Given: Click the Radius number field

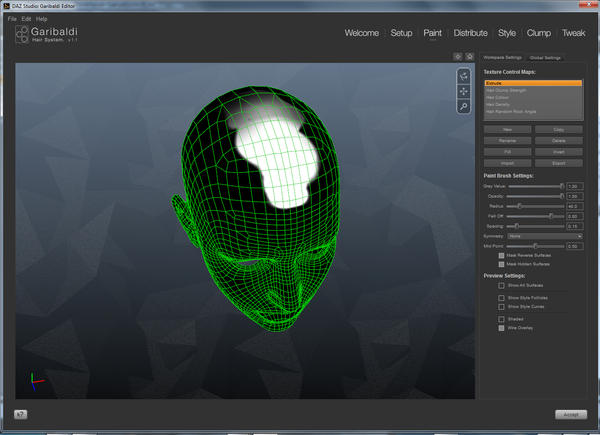Looking at the screenshot, I should [x=575, y=206].
